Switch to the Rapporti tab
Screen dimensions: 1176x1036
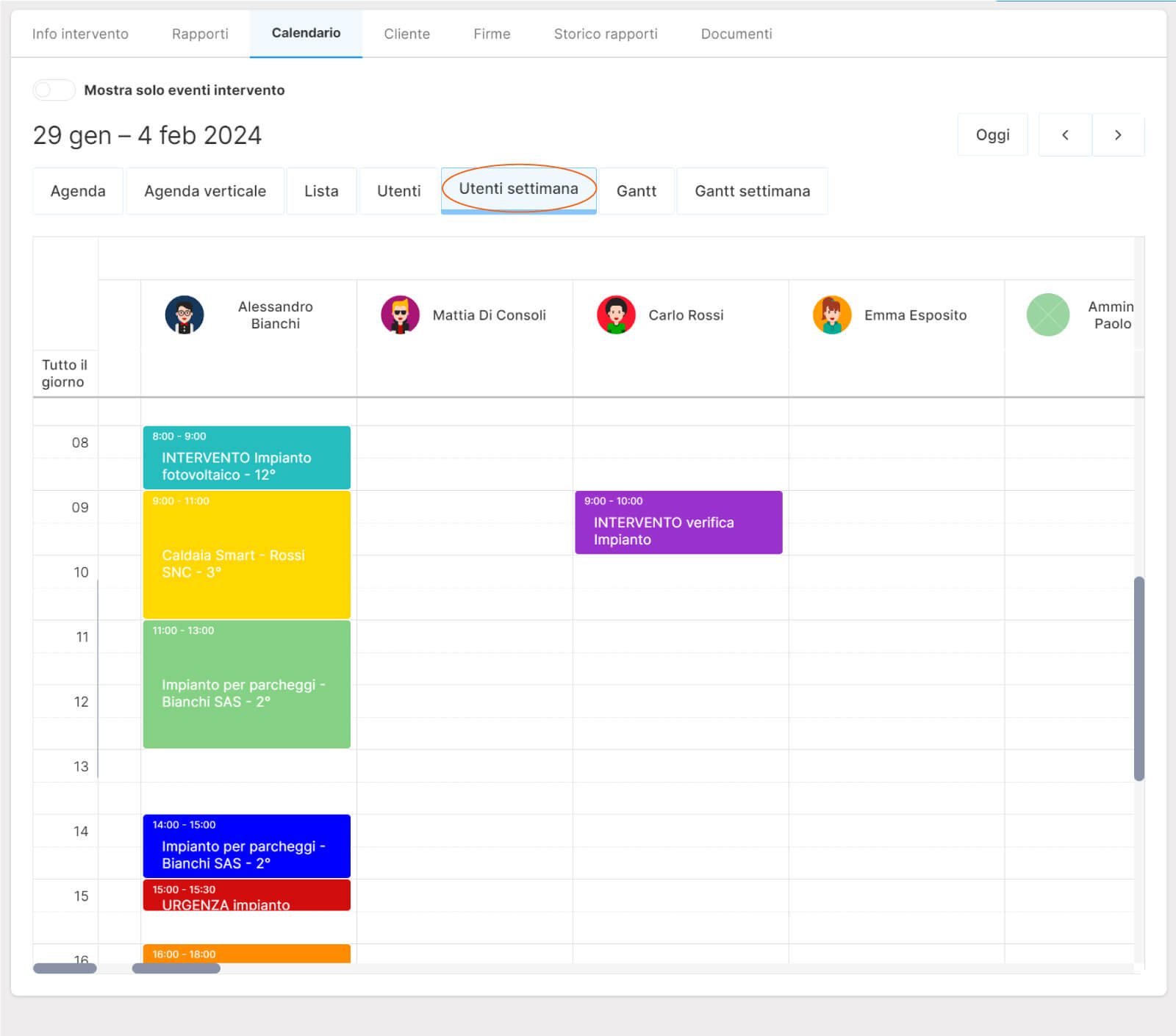(x=200, y=34)
